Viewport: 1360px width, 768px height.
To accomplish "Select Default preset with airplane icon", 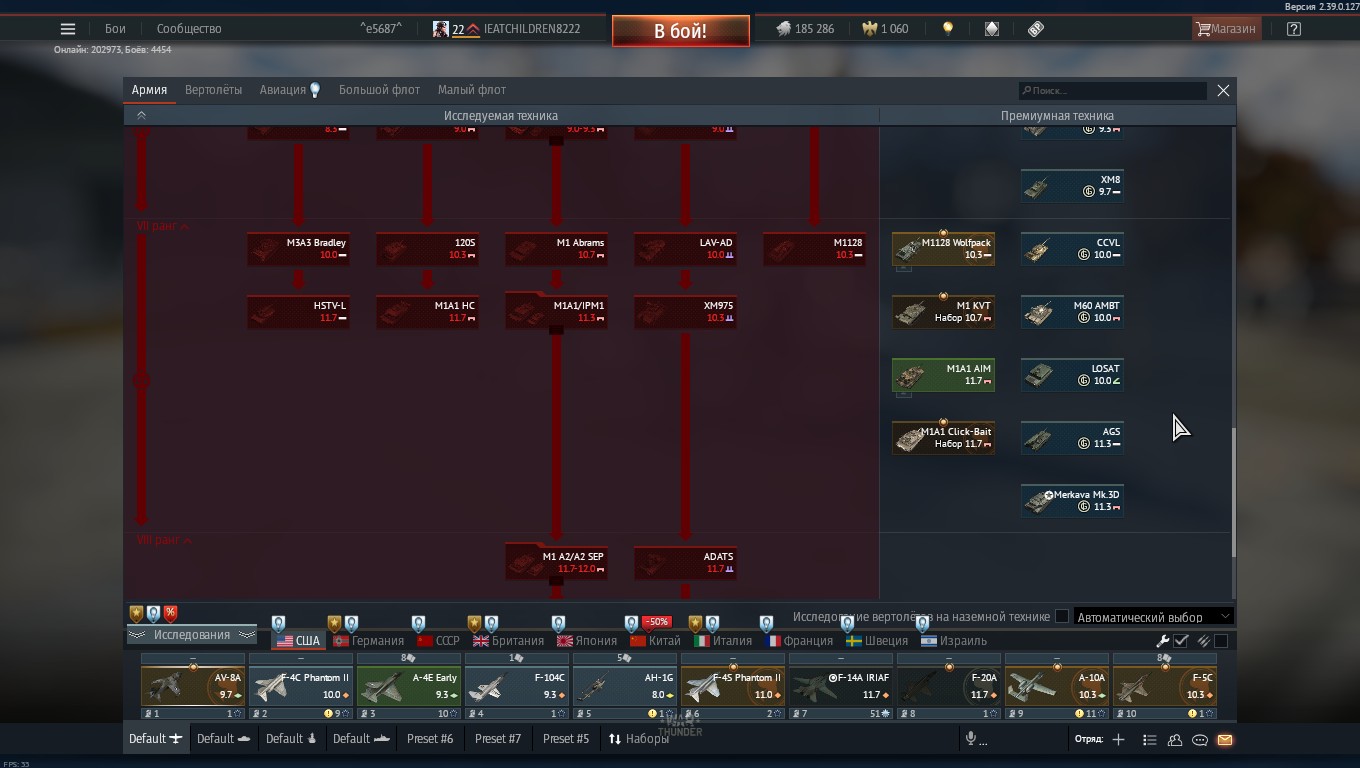I will tap(155, 739).
